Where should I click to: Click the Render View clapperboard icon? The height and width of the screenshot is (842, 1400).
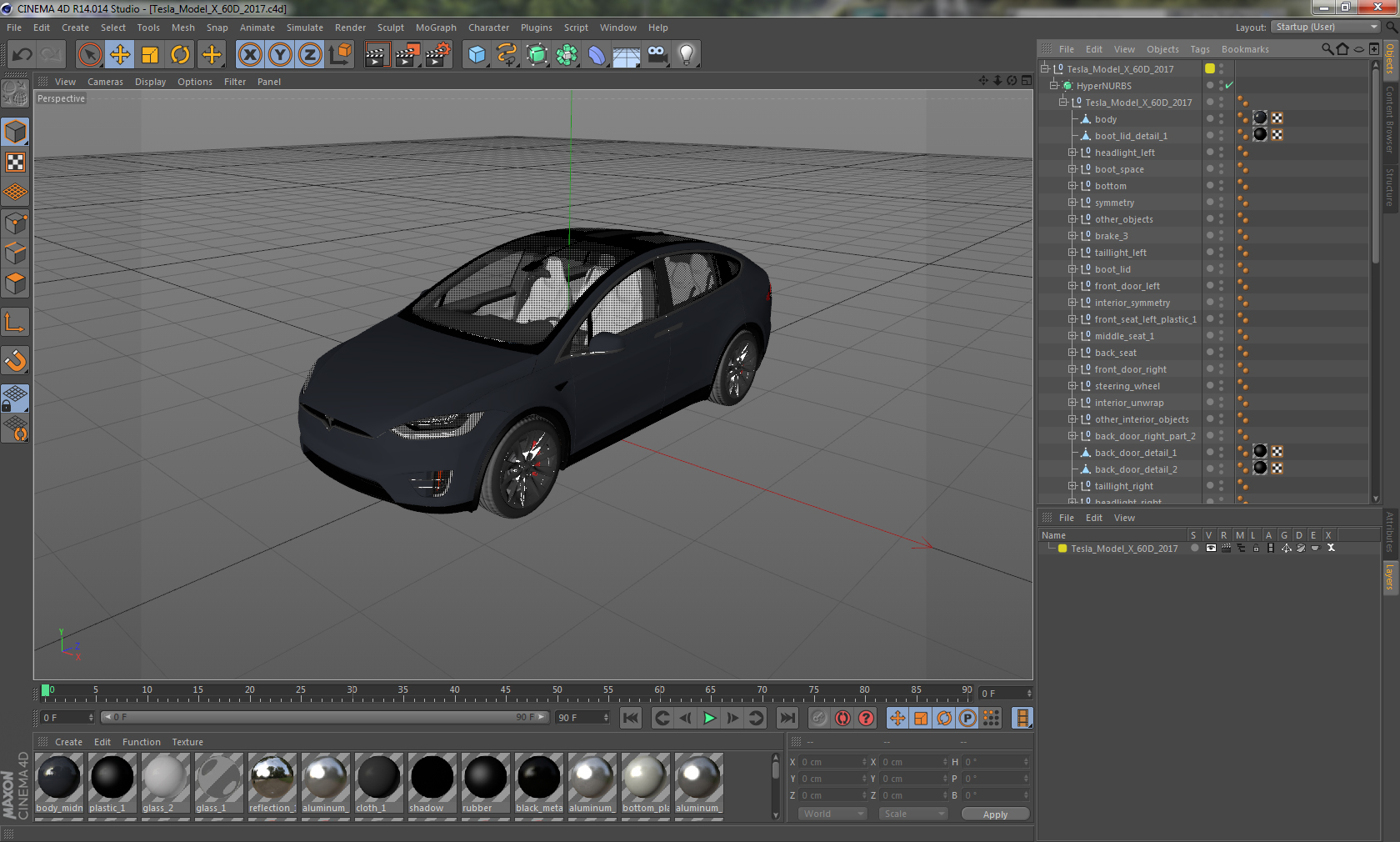click(377, 55)
